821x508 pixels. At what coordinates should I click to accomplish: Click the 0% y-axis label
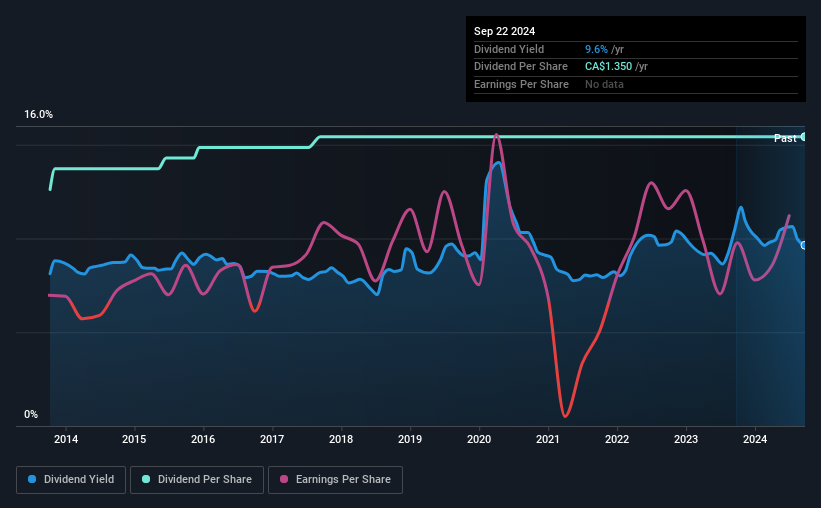pos(31,414)
